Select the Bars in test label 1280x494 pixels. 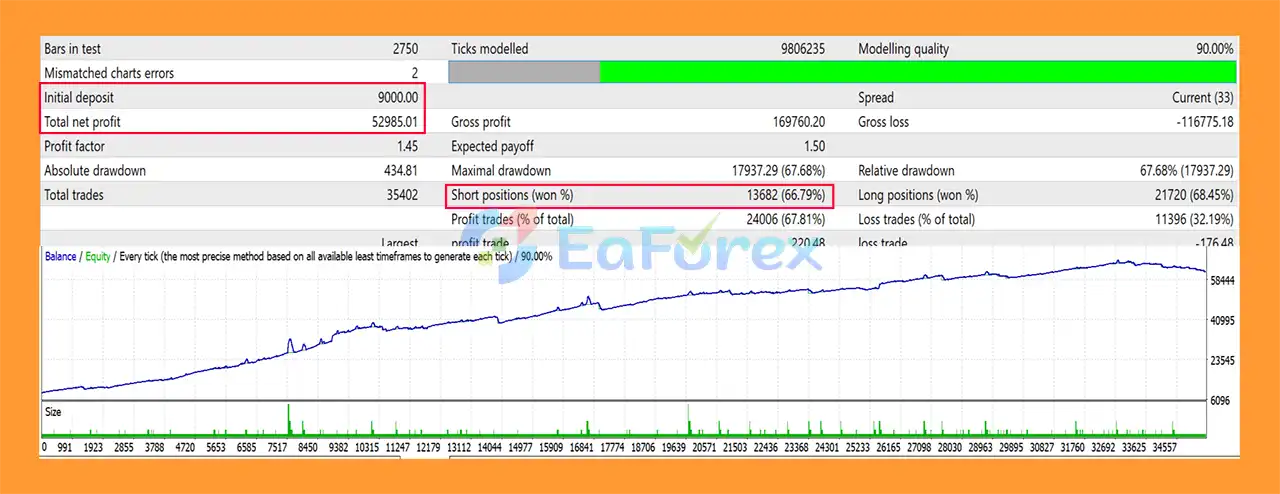pos(72,49)
